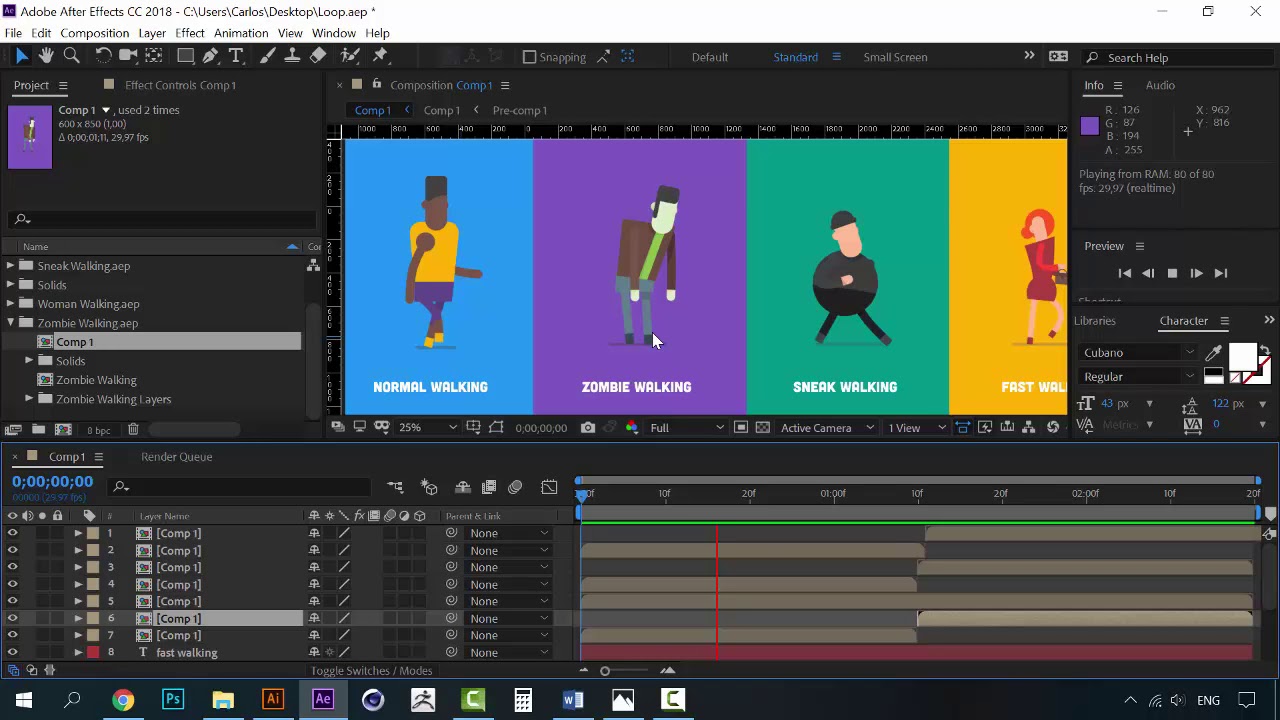1280x720 pixels.
Task: Select the Rotation tool
Action: 103,56
